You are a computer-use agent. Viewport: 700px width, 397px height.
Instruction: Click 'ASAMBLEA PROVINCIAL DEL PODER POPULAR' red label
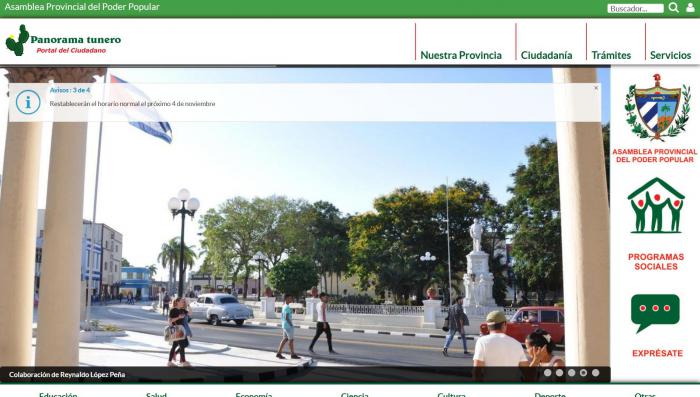[654, 155]
